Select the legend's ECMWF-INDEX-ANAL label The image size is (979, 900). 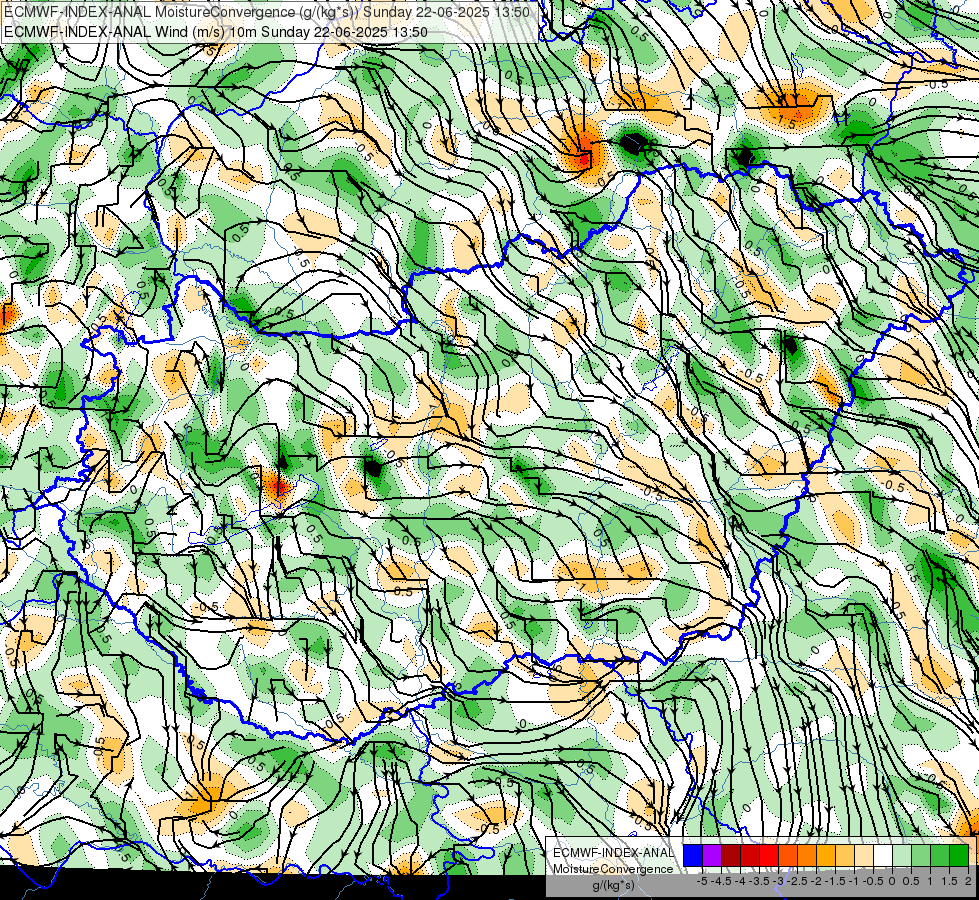tap(613, 853)
